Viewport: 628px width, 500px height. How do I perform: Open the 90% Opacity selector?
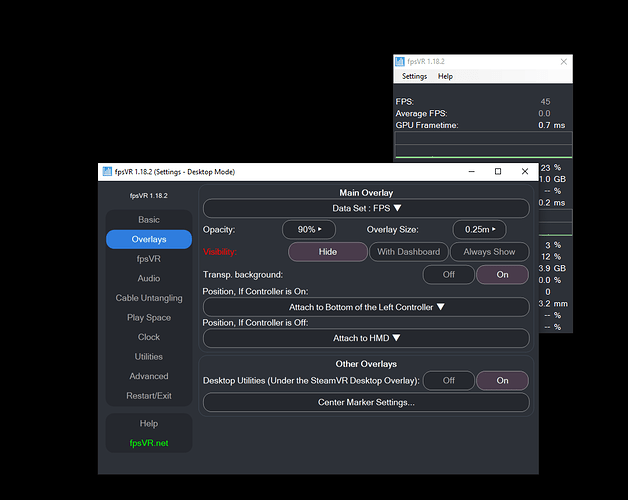tap(308, 230)
